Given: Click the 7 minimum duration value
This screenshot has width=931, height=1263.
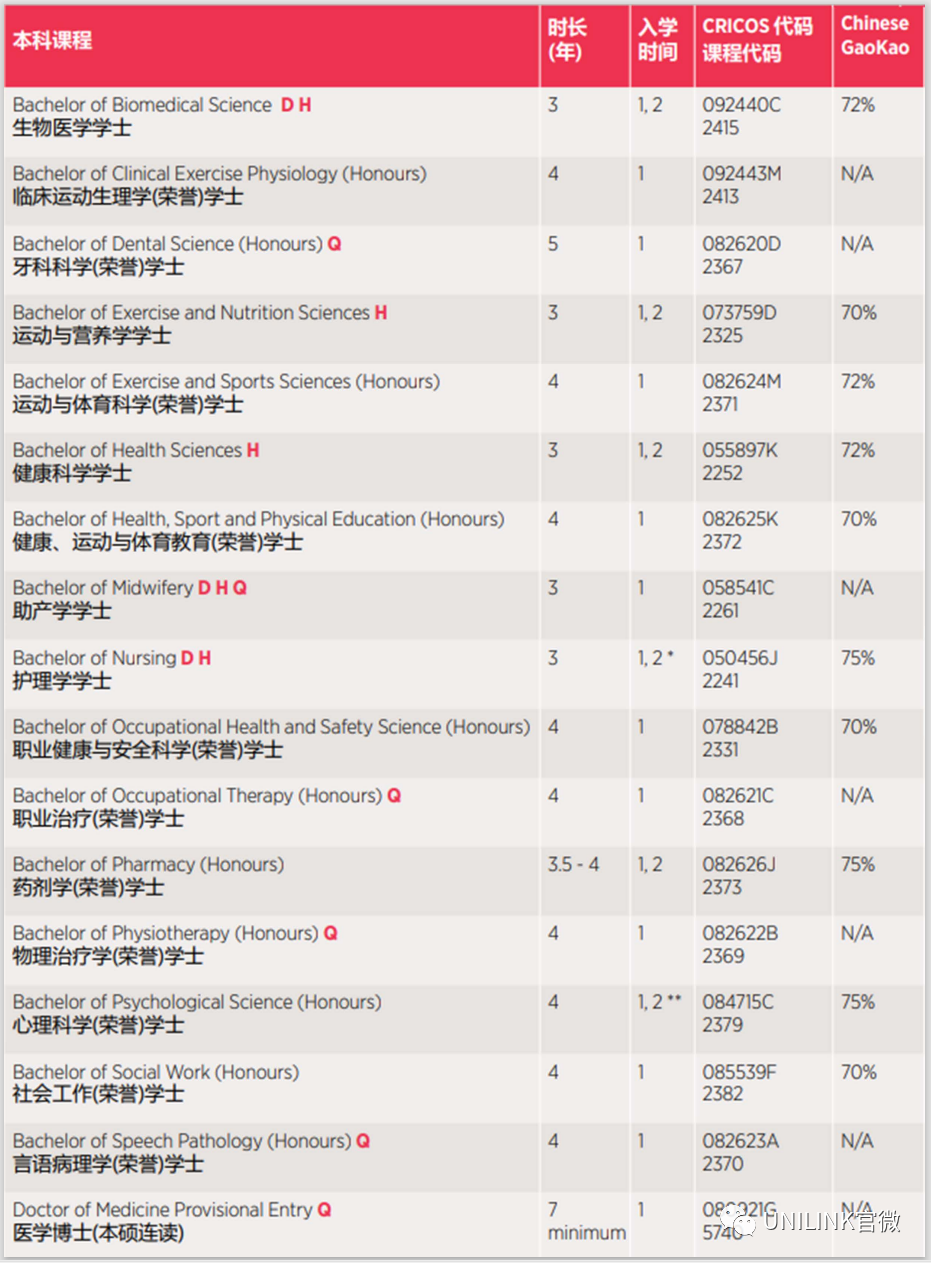Looking at the screenshot, I should (587, 1221).
